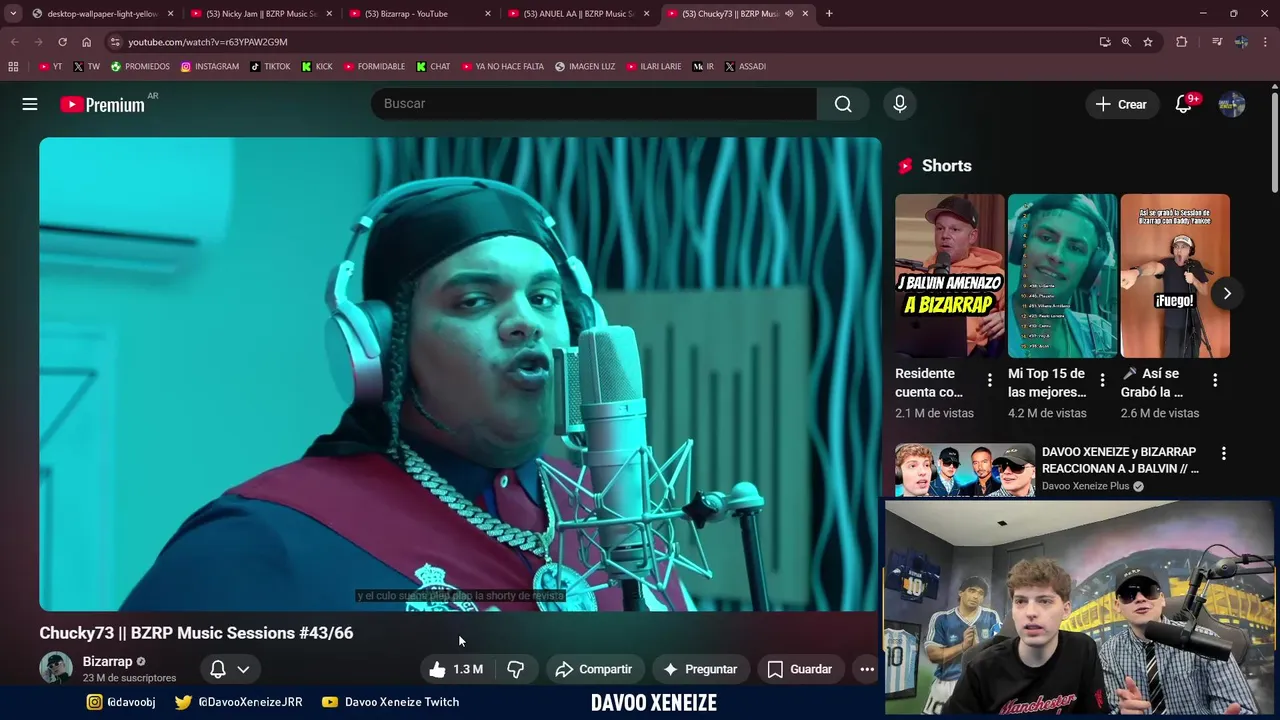
Task: Go to the browser home page
Action: [86, 42]
